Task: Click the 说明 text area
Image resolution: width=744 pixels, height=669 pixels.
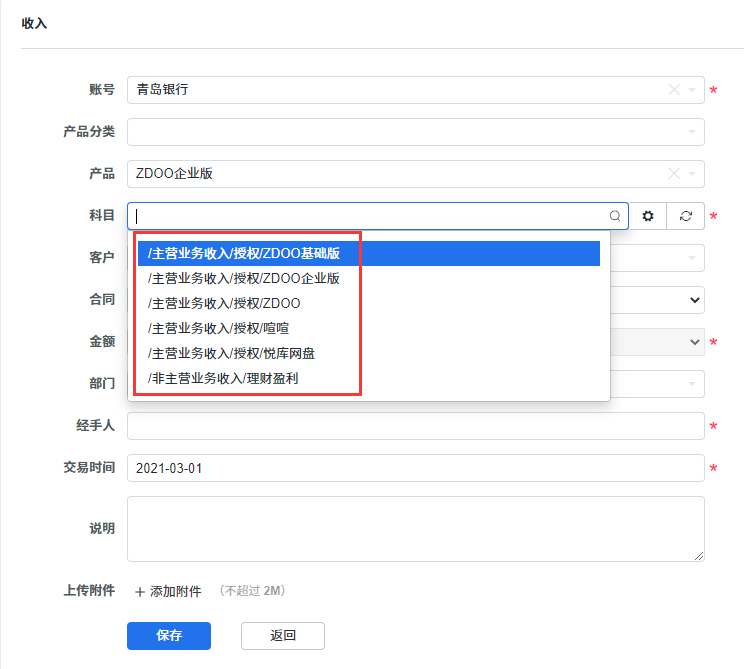Action: 416,529
